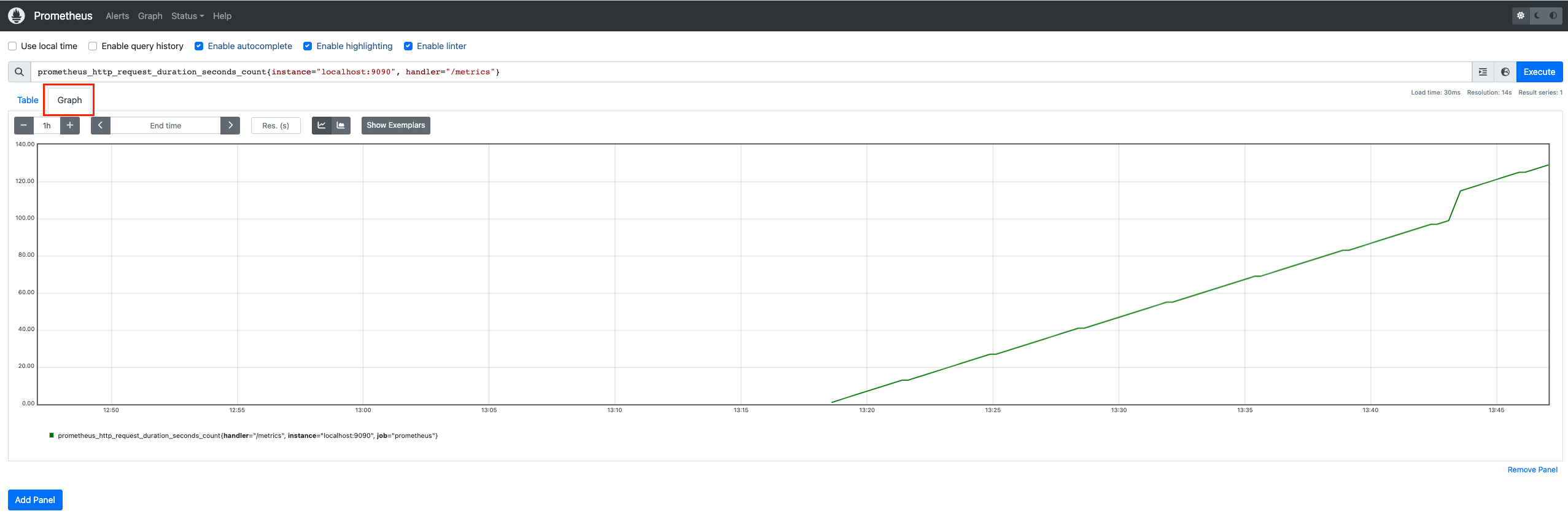Switch to light theme sun icon
Image resolution: width=1568 pixels, height=519 pixels.
(1521, 15)
